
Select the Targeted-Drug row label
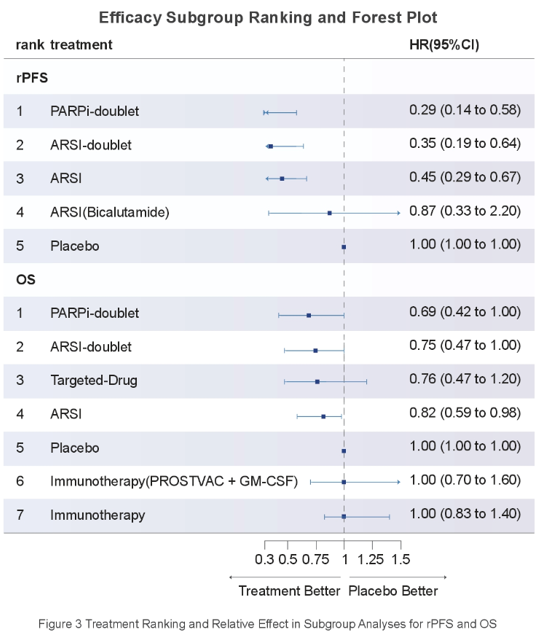pos(94,380)
